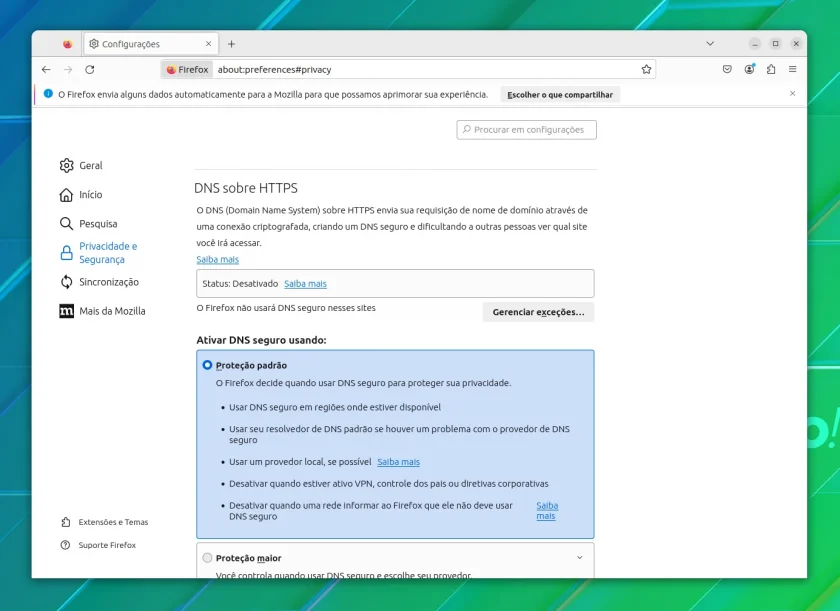Close the Firefox window

[796, 44]
